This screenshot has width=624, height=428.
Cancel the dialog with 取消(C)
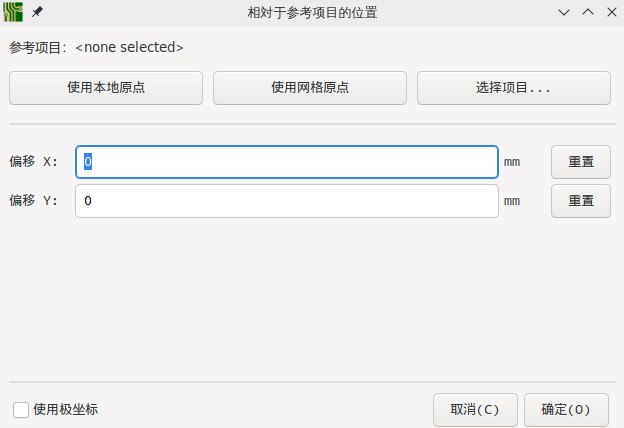tap(475, 410)
